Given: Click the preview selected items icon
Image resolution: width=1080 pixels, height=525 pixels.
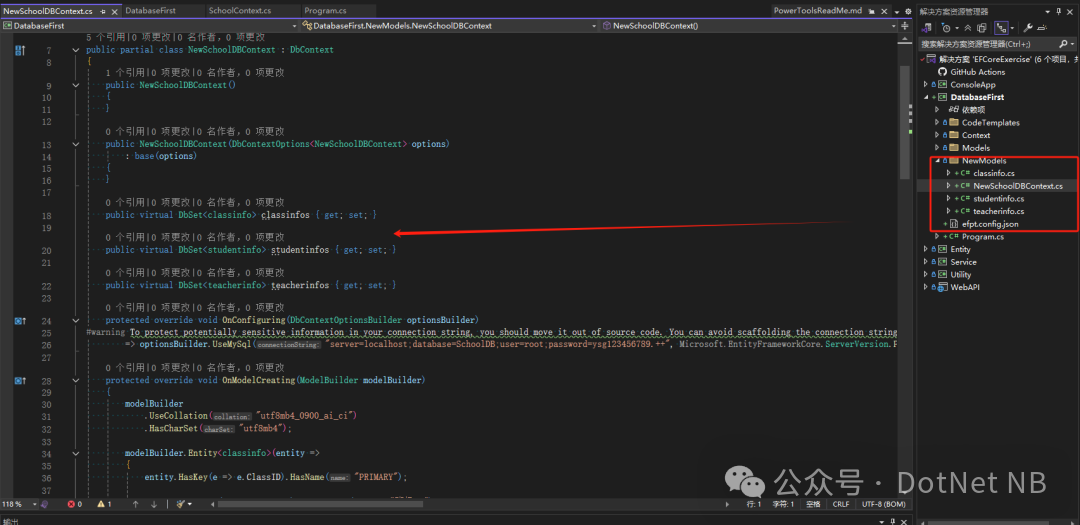Looking at the screenshot, I should pos(1041,28).
